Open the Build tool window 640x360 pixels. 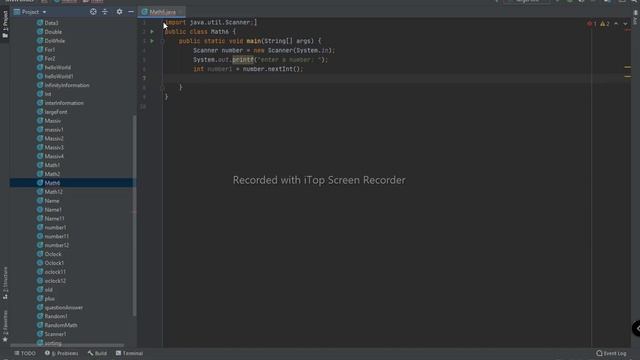pyautogui.click(x=97, y=353)
